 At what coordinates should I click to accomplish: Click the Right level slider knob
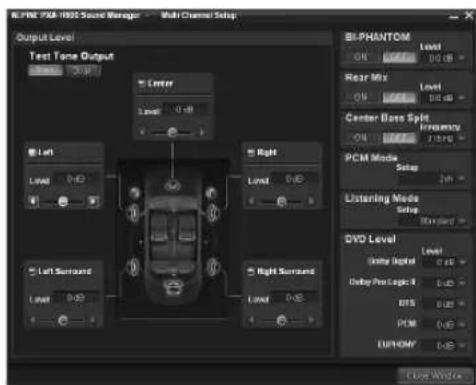click(x=282, y=201)
